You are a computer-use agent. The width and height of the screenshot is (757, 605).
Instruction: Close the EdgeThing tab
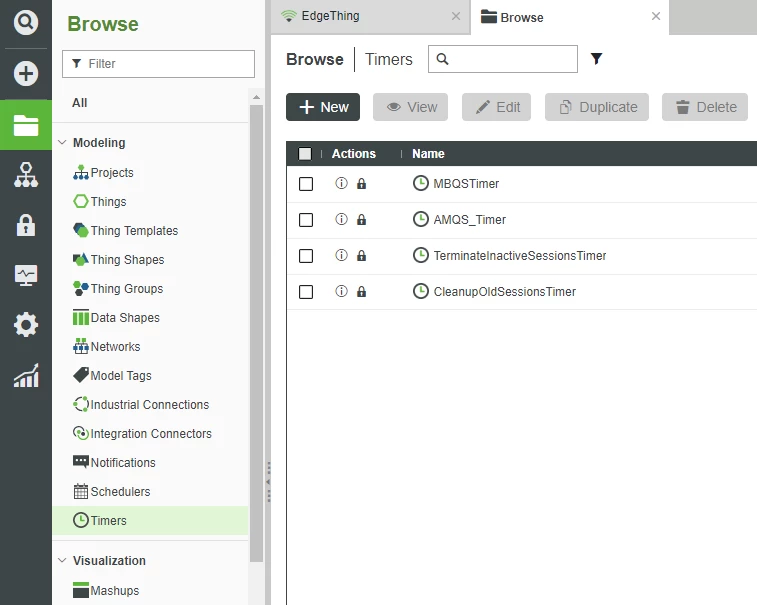click(x=456, y=16)
